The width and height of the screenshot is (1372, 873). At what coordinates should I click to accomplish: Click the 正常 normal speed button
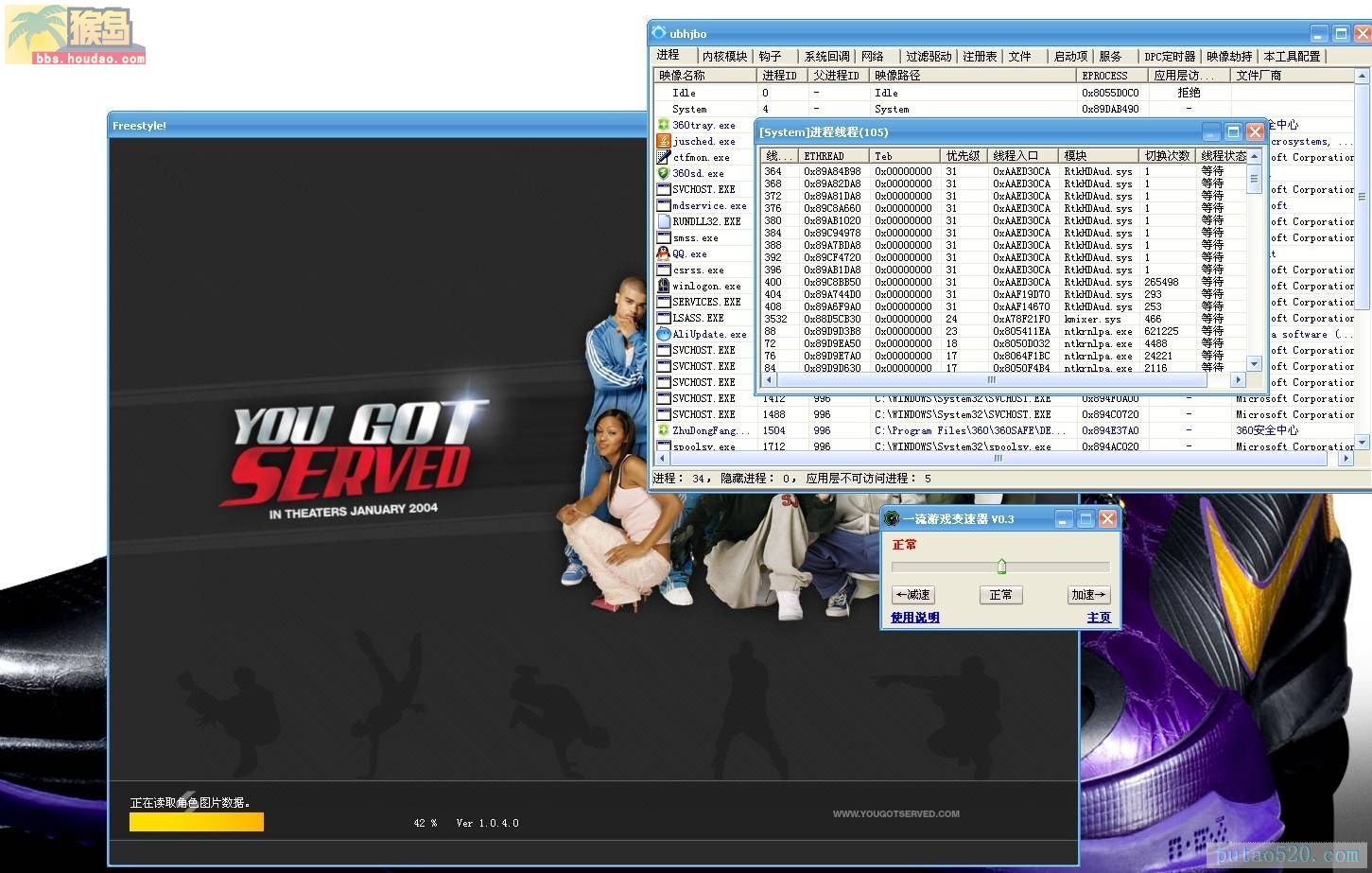click(1000, 595)
